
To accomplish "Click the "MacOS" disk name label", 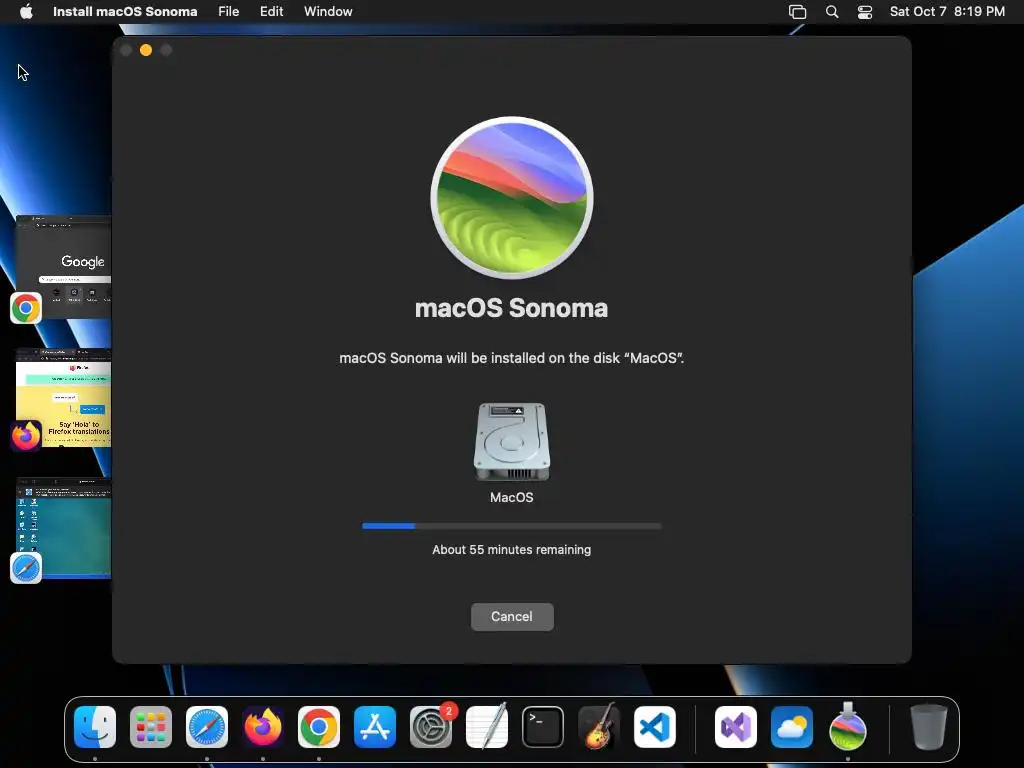I will click(x=511, y=498).
